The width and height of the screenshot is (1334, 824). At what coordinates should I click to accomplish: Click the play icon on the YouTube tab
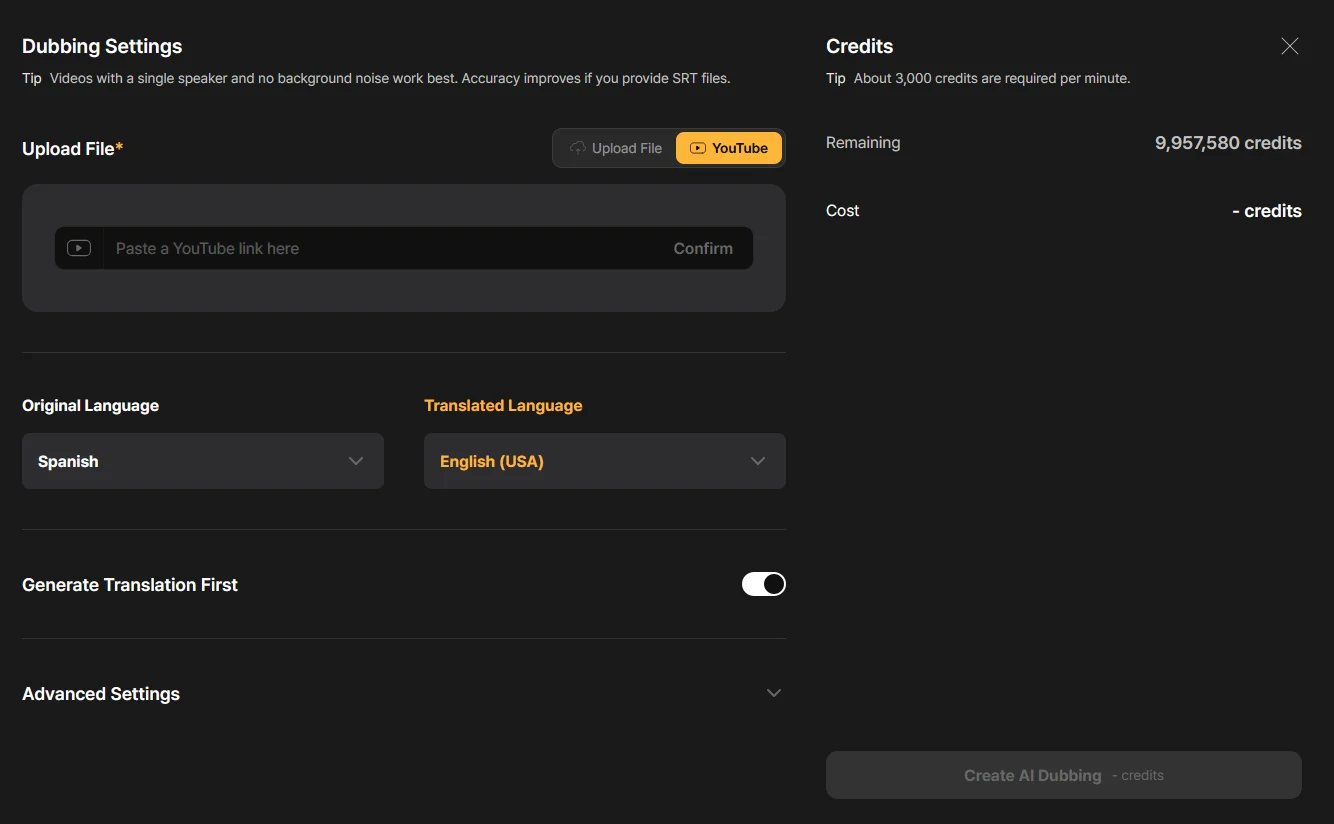tap(698, 148)
